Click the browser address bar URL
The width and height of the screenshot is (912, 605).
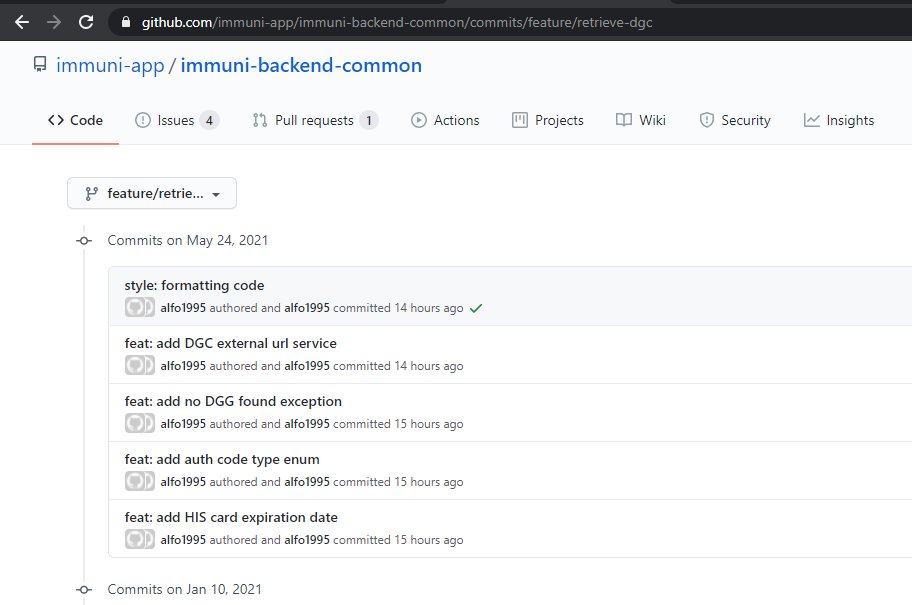tap(397, 22)
